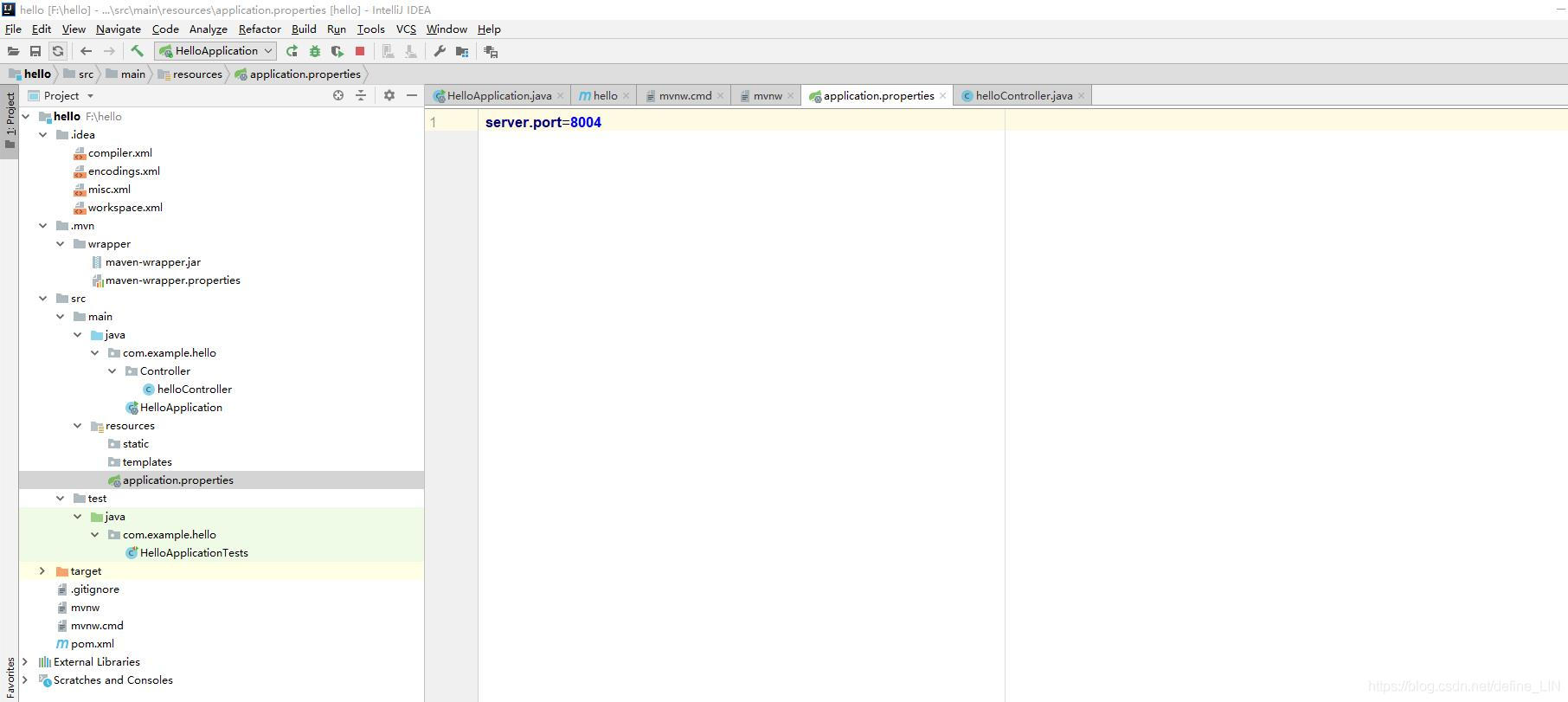Close the helloController.java tab

(x=1082, y=96)
